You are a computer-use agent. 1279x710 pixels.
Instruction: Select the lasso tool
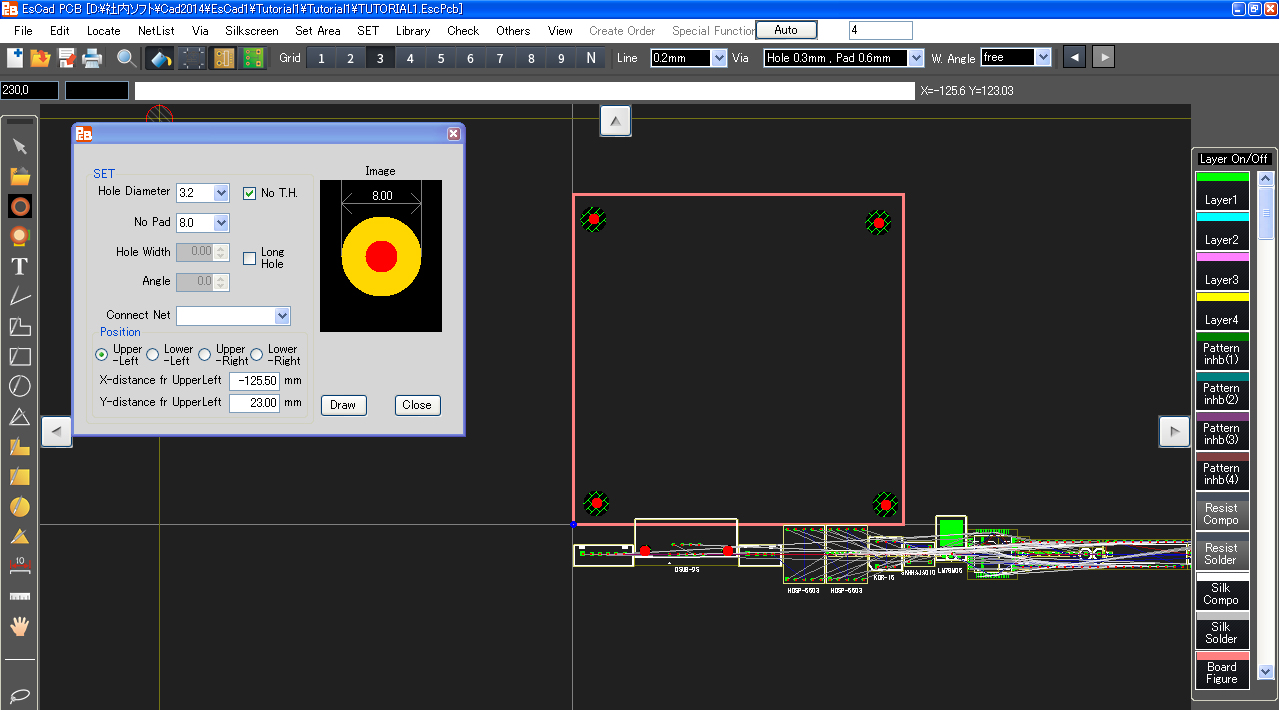tap(20, 694)
